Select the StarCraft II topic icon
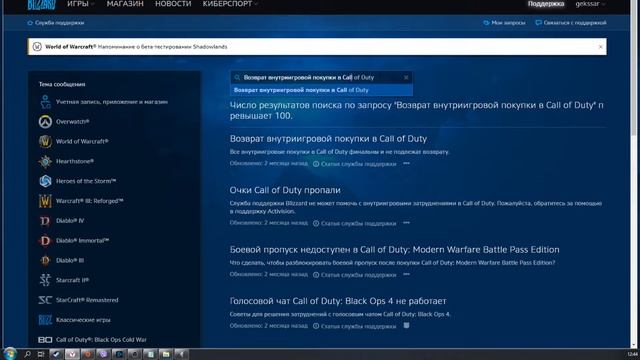Image resolution: width=640 pixels, height=360 pixels. [45, 280]
